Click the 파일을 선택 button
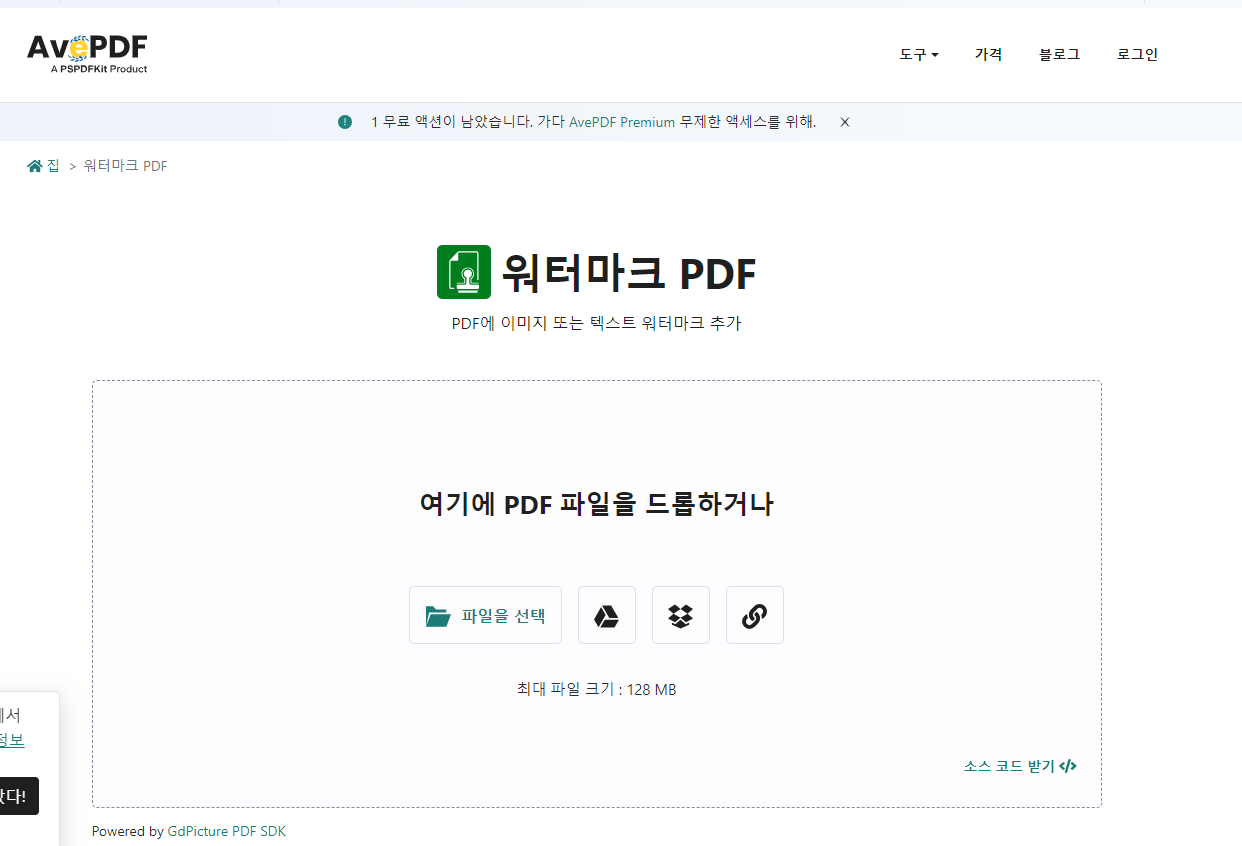This screenshot has width=1242, height=846. (x=485, y=615)
